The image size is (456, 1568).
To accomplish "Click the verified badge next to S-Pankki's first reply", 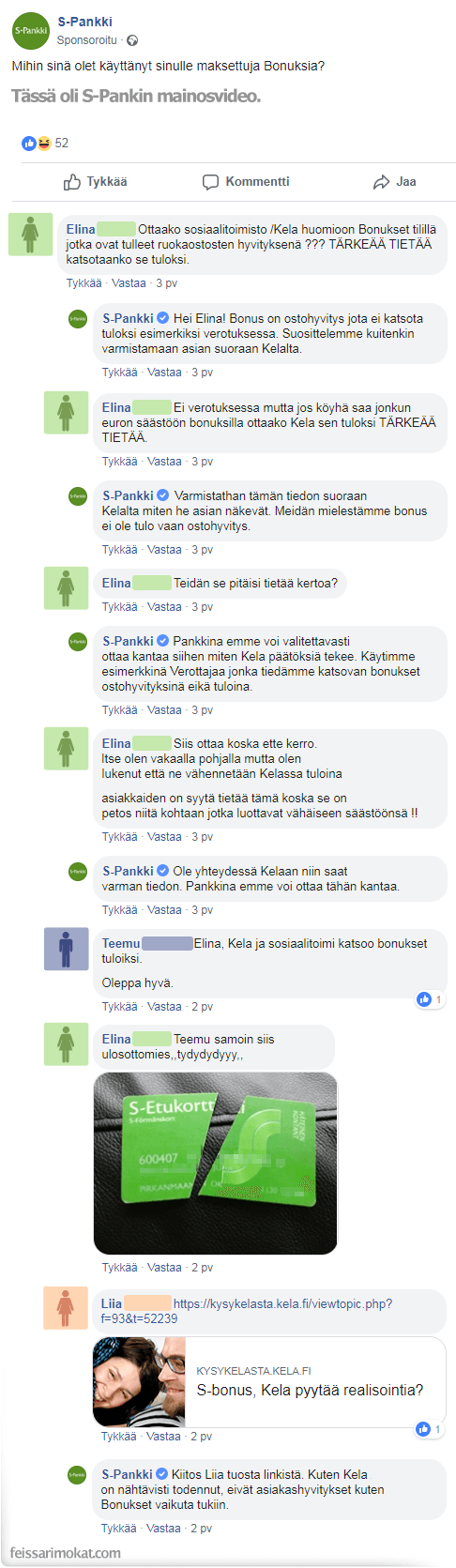I will (x=162, y=318).
